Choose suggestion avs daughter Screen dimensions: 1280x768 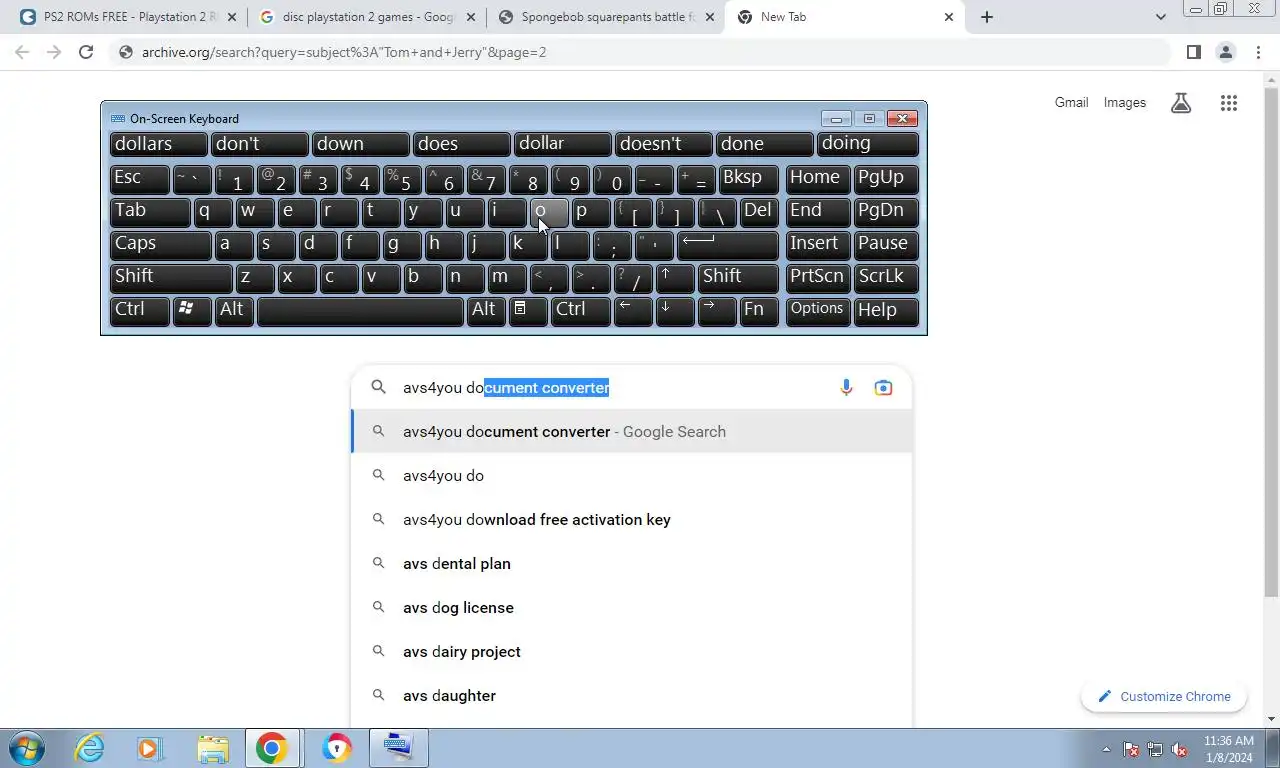click(x=632, y=695)
